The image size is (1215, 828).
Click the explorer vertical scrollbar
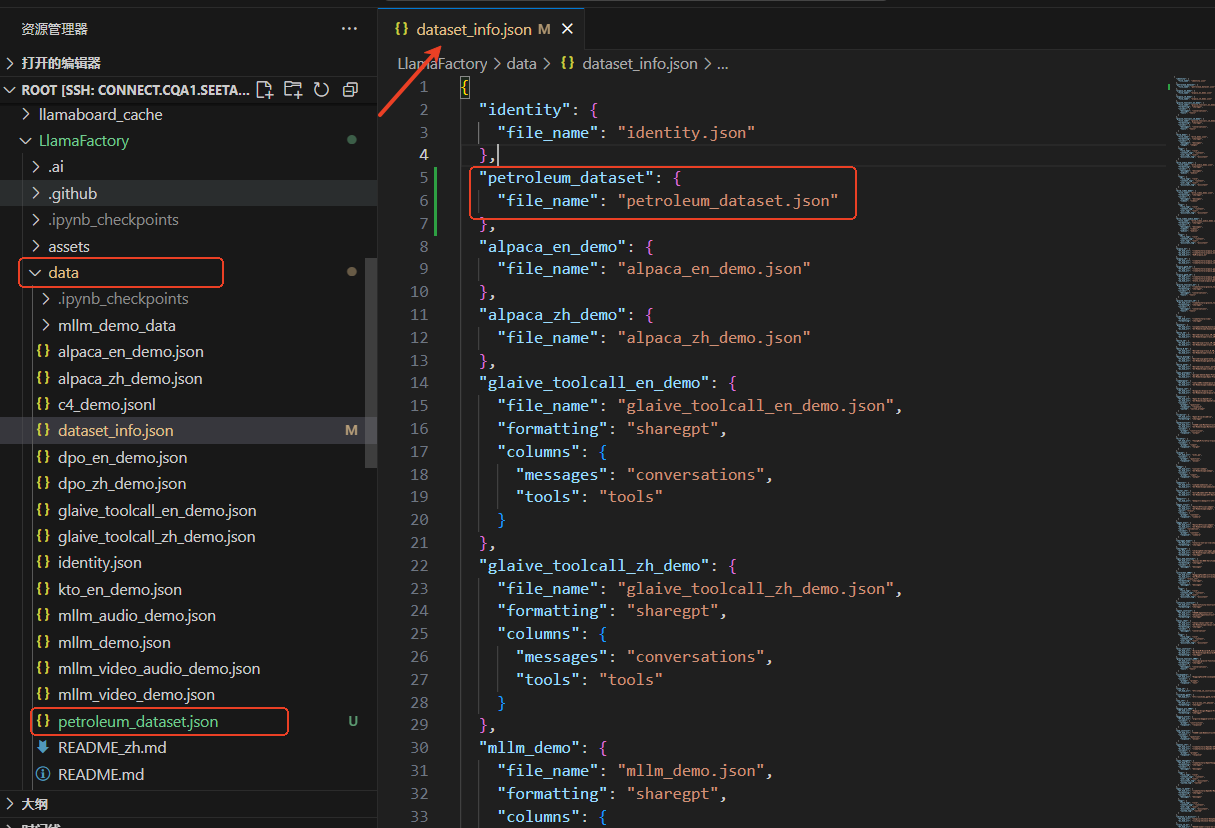(371, 362)
